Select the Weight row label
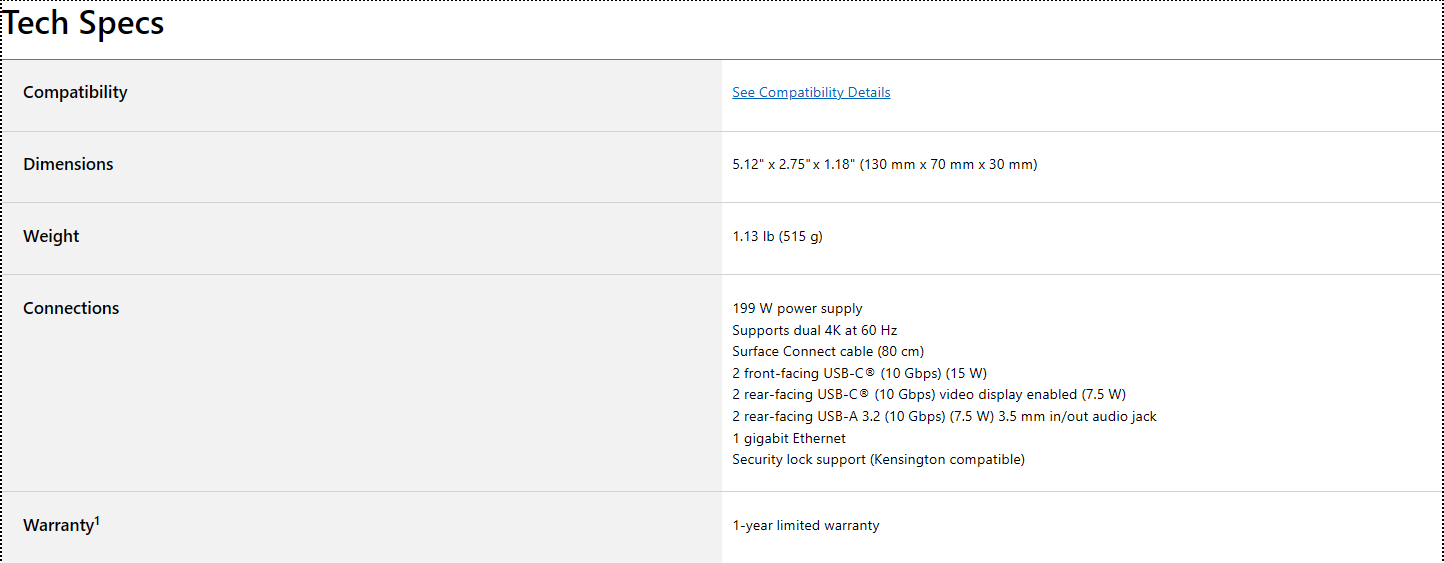This screenshot has width=1444, height=563. tap(51, 236)
